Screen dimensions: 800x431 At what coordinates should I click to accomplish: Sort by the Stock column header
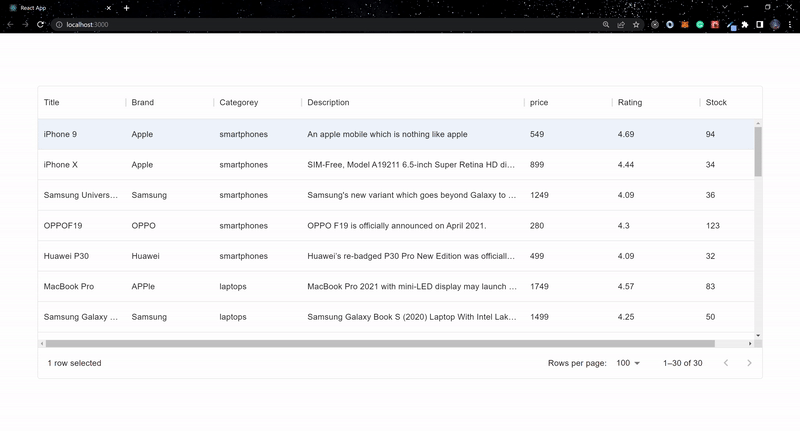(716, 103)
